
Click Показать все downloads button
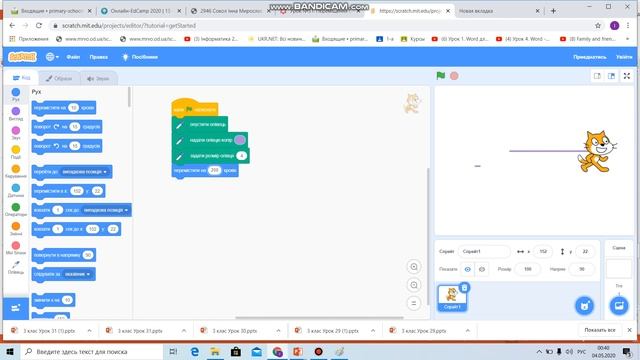point(600,330)
